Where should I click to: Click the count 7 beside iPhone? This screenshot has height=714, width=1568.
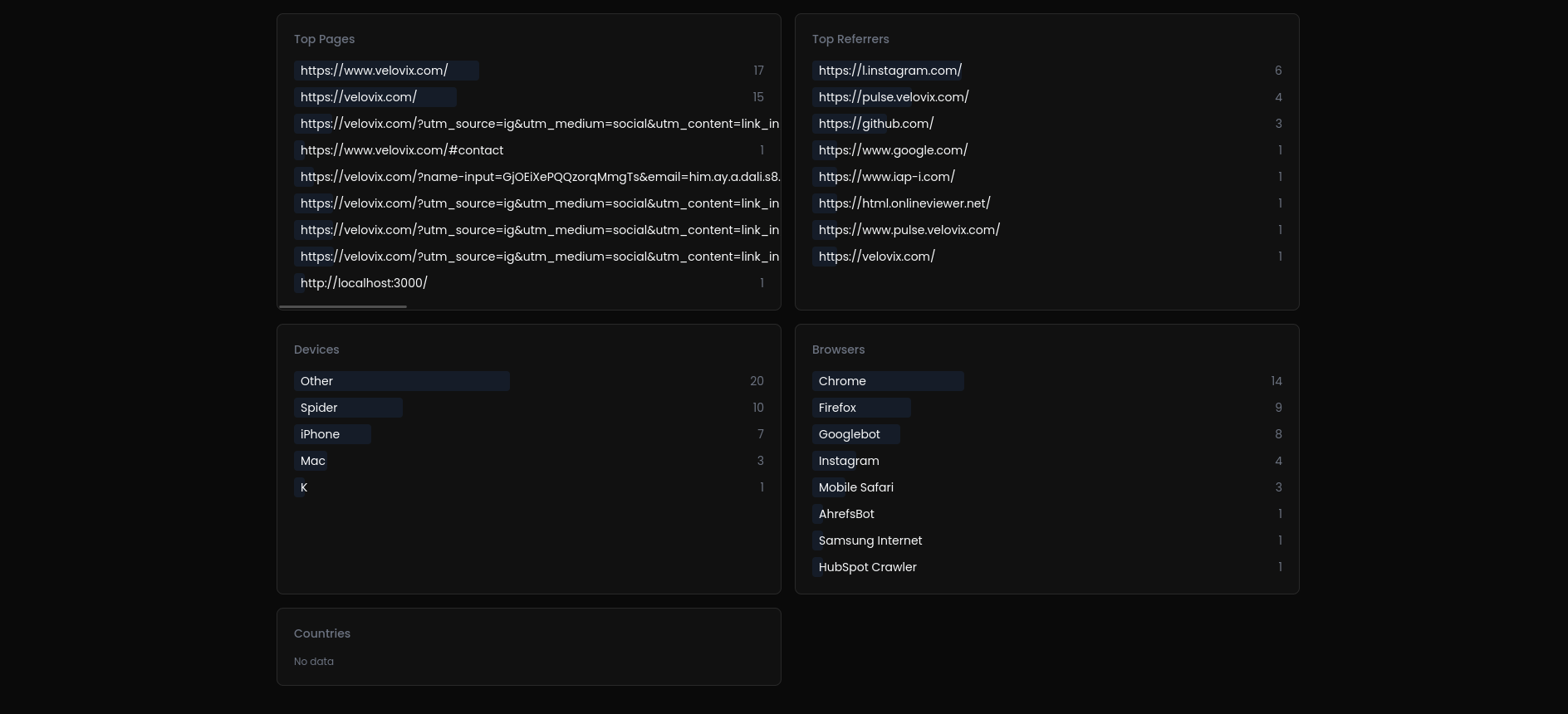(x=760, y=434)
